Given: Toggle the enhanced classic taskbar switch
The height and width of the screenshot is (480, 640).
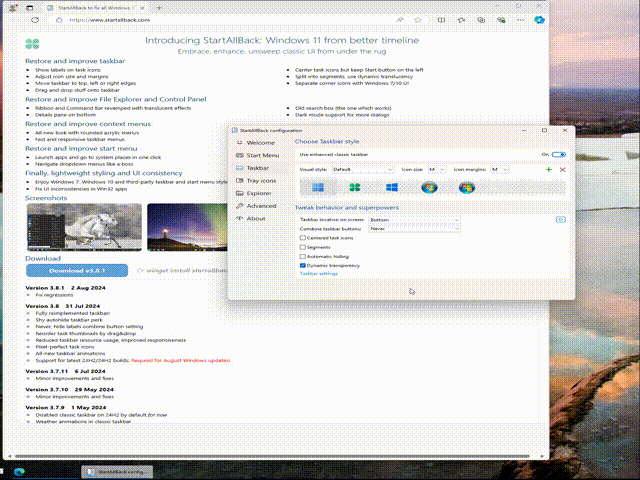Looking at the screenshot, I should tap(558, 155).
